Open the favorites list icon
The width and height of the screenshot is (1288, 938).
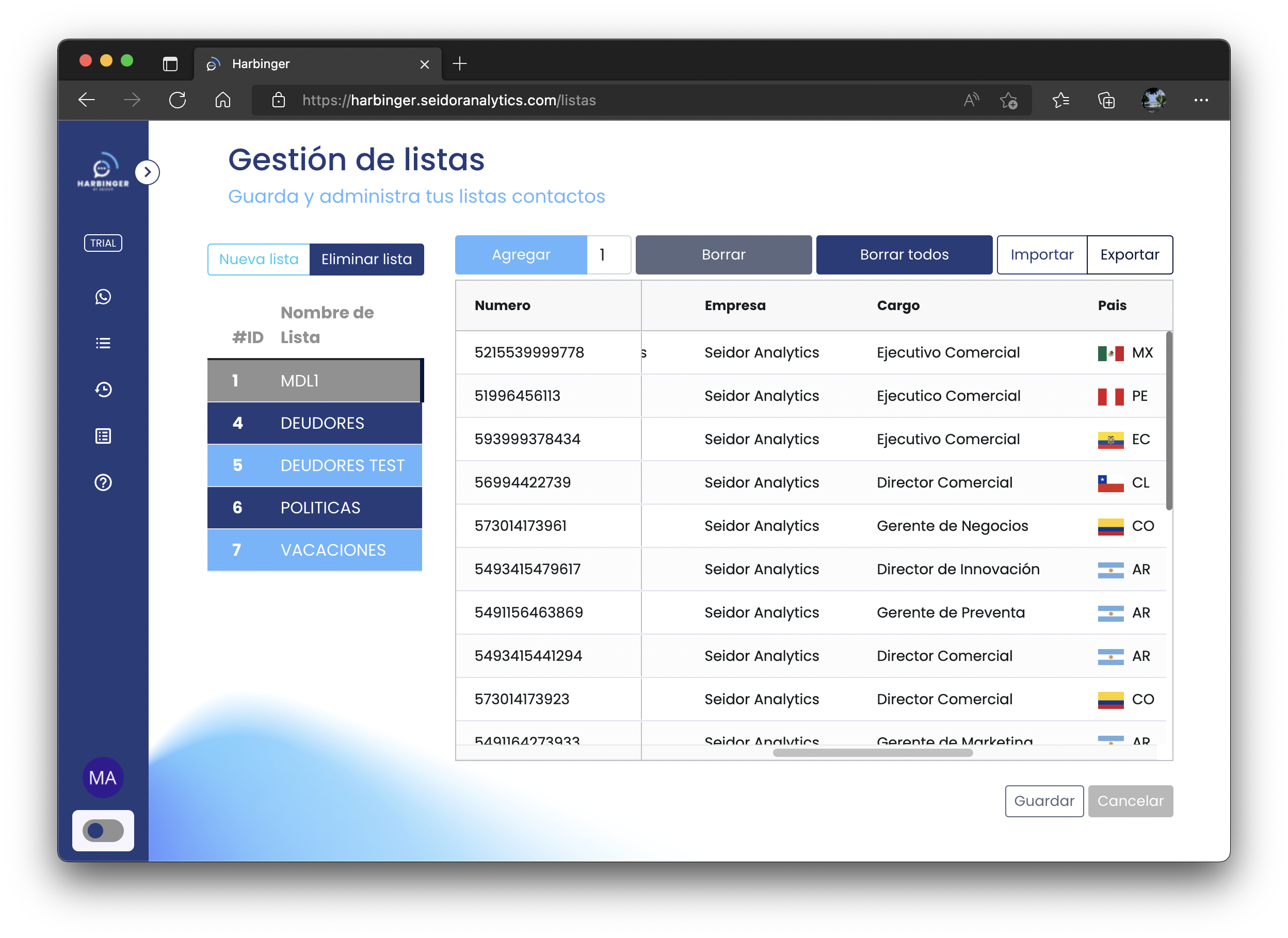pos(1060,100)
